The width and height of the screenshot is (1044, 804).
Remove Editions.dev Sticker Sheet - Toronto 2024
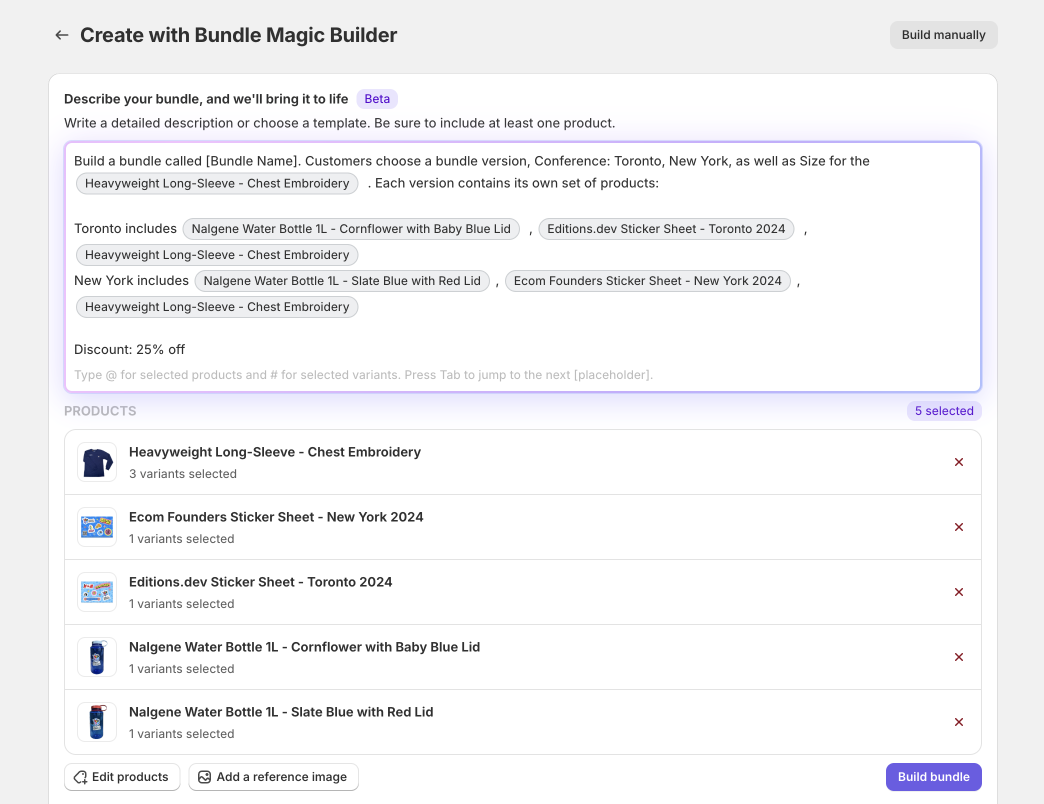tap(959, 592)
